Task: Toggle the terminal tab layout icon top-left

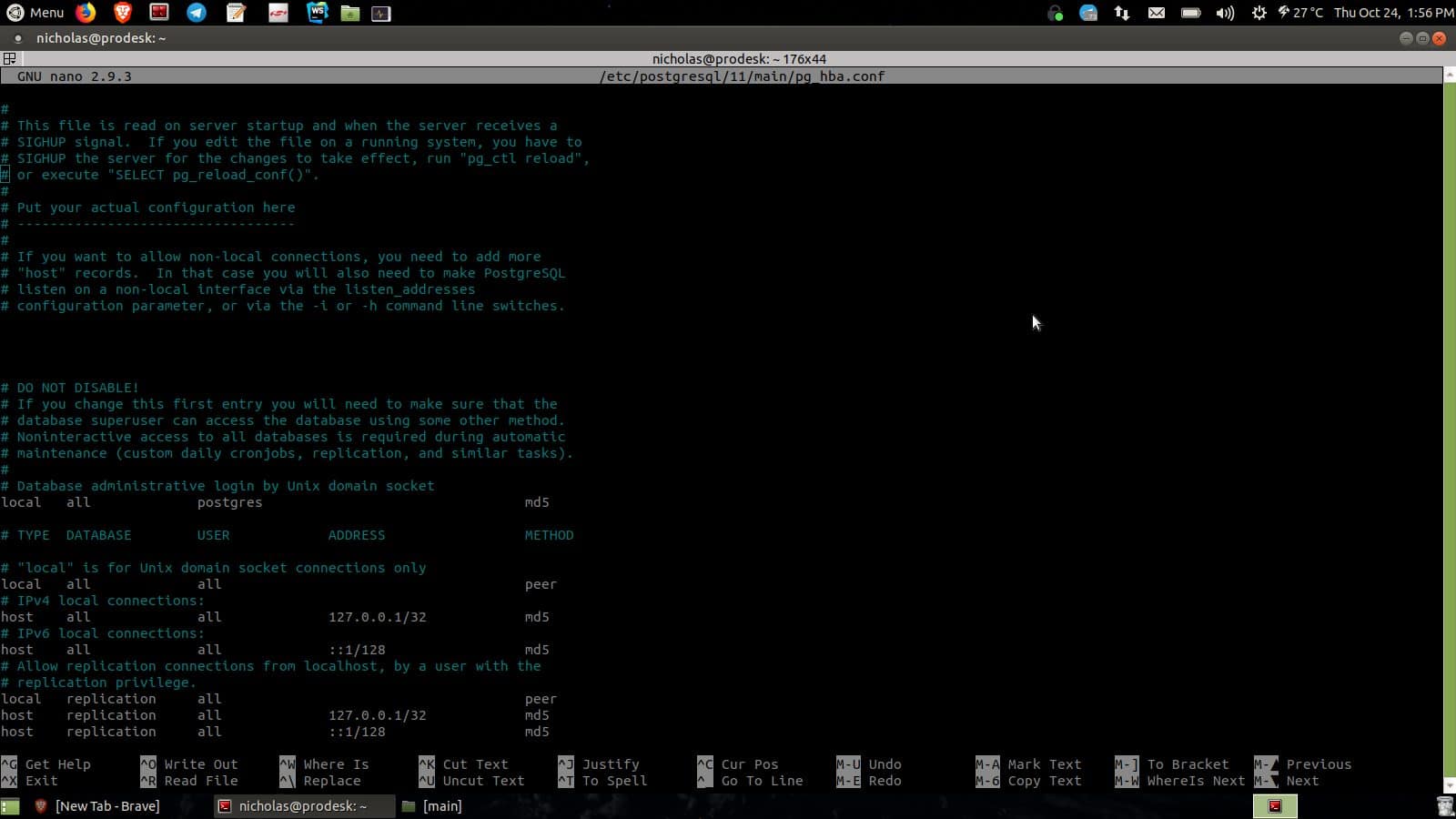Action: click(10, 57)
